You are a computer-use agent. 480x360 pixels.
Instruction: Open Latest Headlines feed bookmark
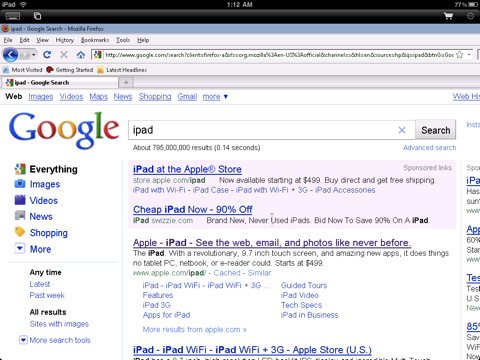click(122, 70)
